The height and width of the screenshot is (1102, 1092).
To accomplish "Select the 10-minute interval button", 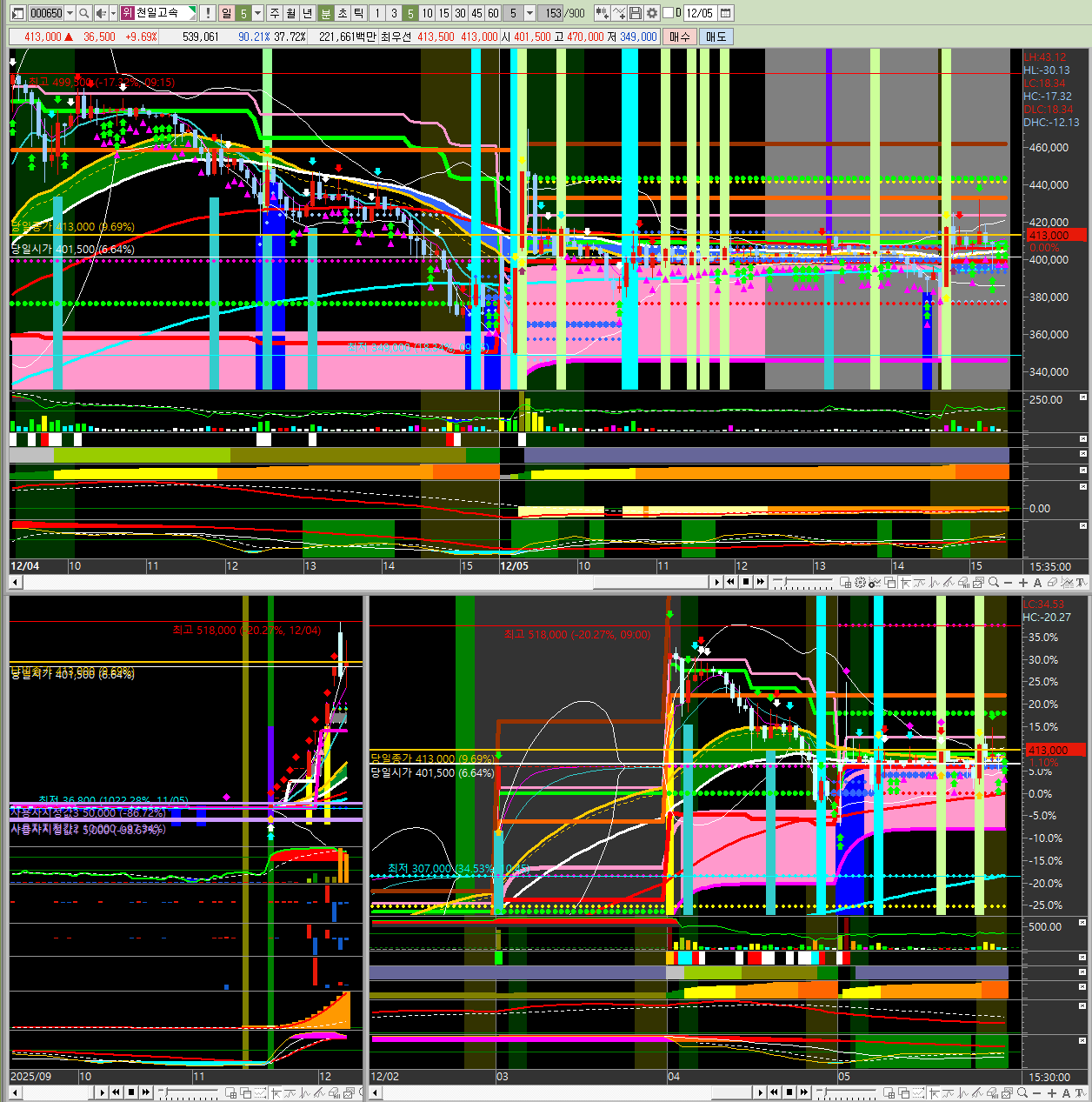I will [427, 13].
